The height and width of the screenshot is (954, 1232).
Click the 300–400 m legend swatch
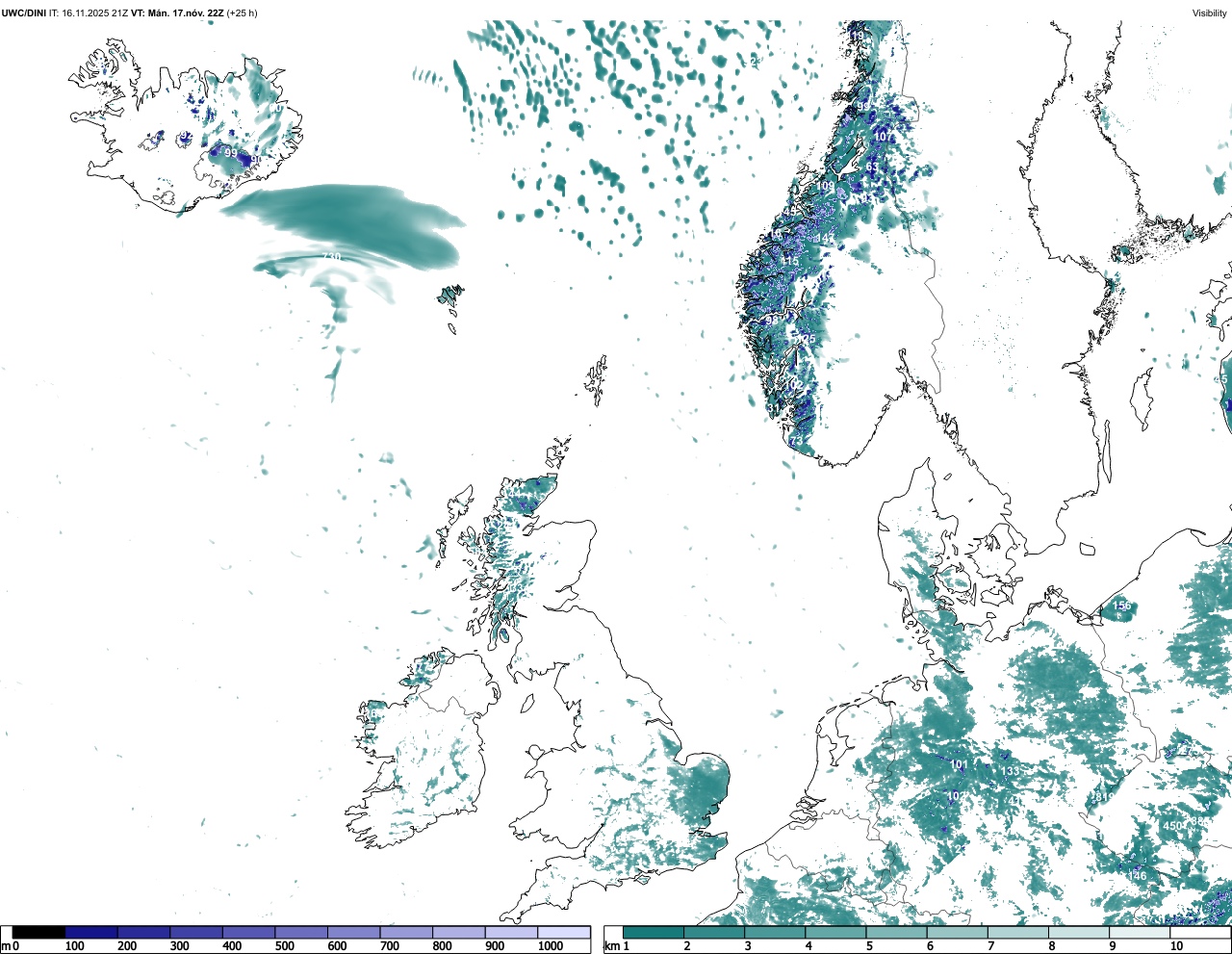click(x=196, y=933)
